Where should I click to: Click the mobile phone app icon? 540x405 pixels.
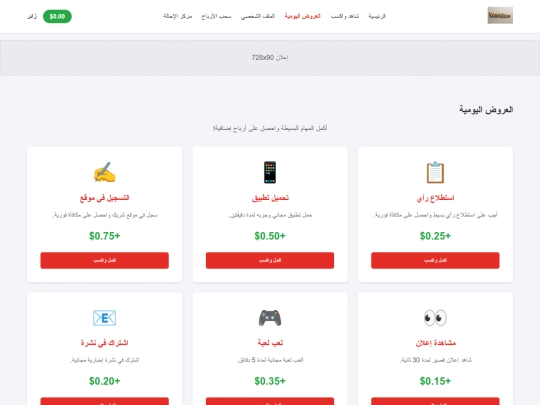[x=270, y=172]
